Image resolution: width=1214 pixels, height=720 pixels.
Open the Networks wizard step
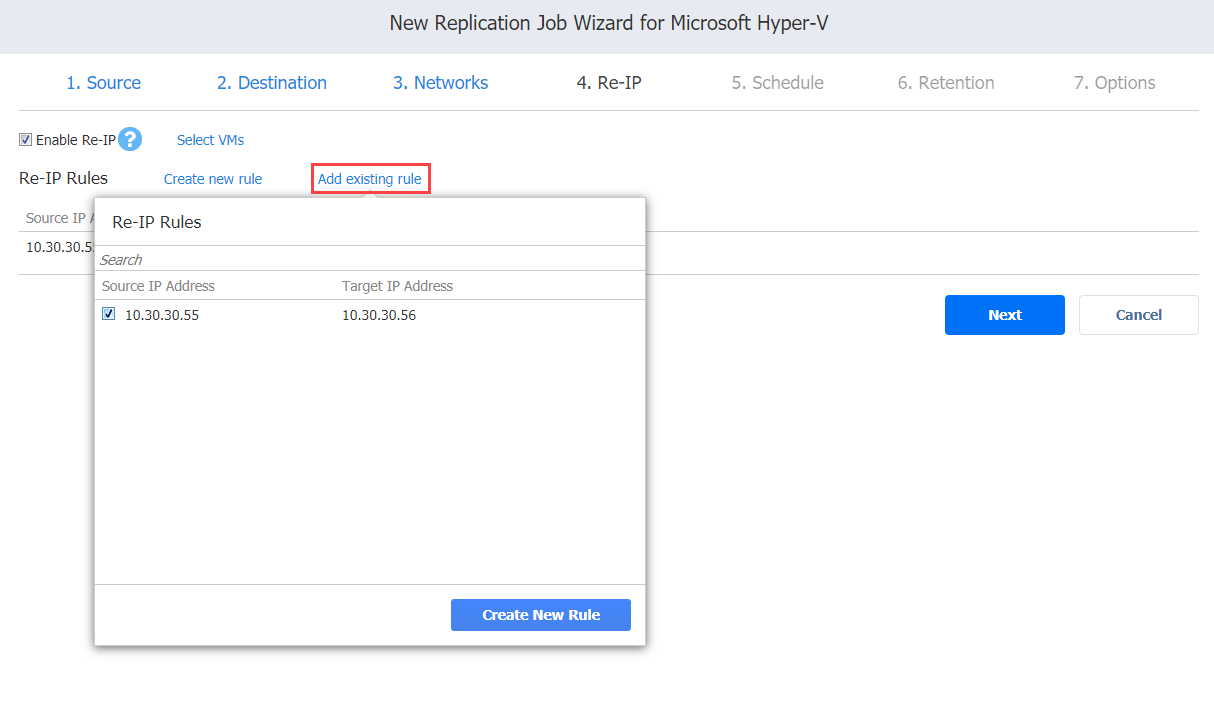440,83
